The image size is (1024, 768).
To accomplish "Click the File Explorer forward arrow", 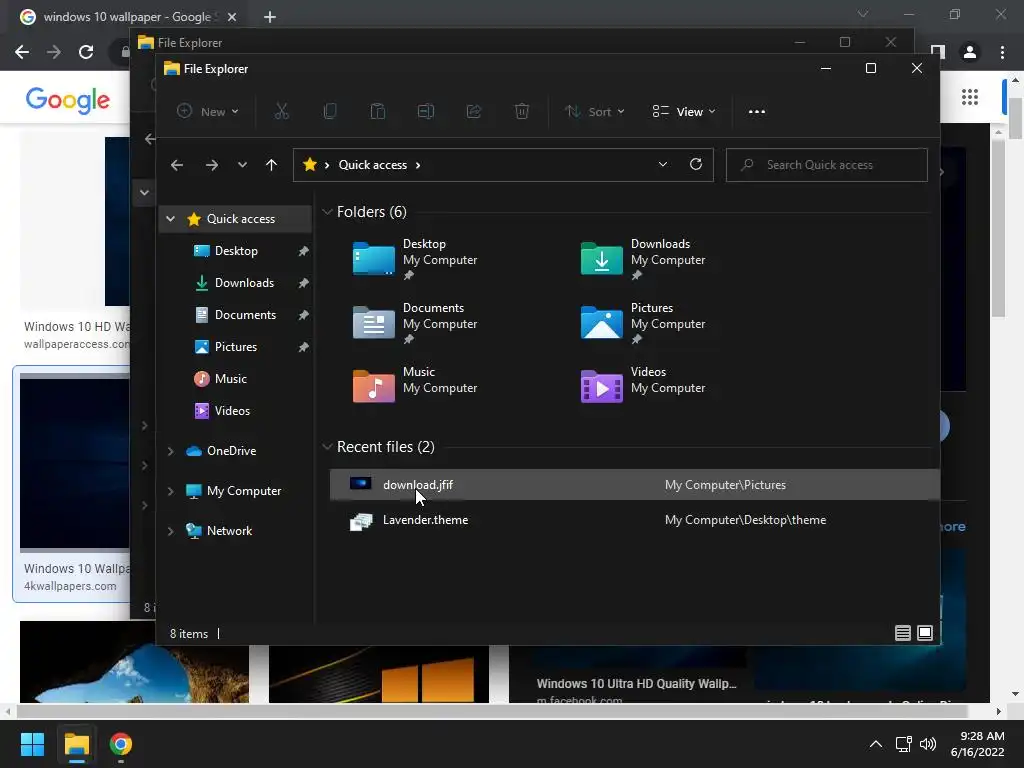I will [212, 165].
